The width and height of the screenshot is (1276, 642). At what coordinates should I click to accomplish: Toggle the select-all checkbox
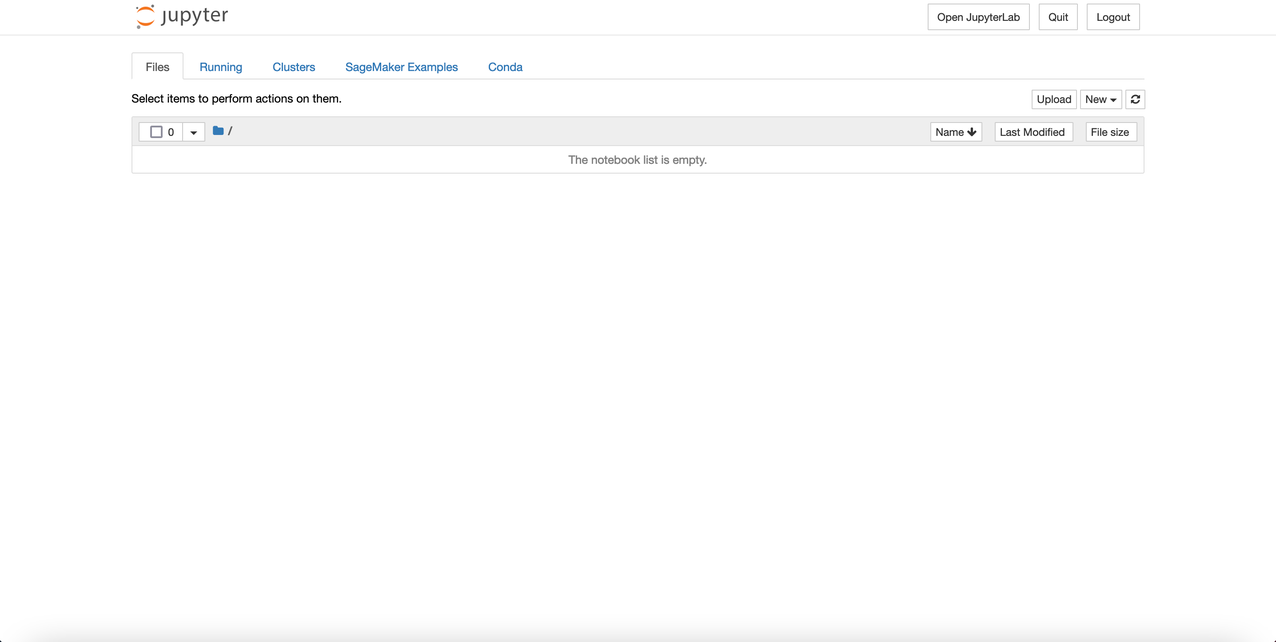pos(156,132)
